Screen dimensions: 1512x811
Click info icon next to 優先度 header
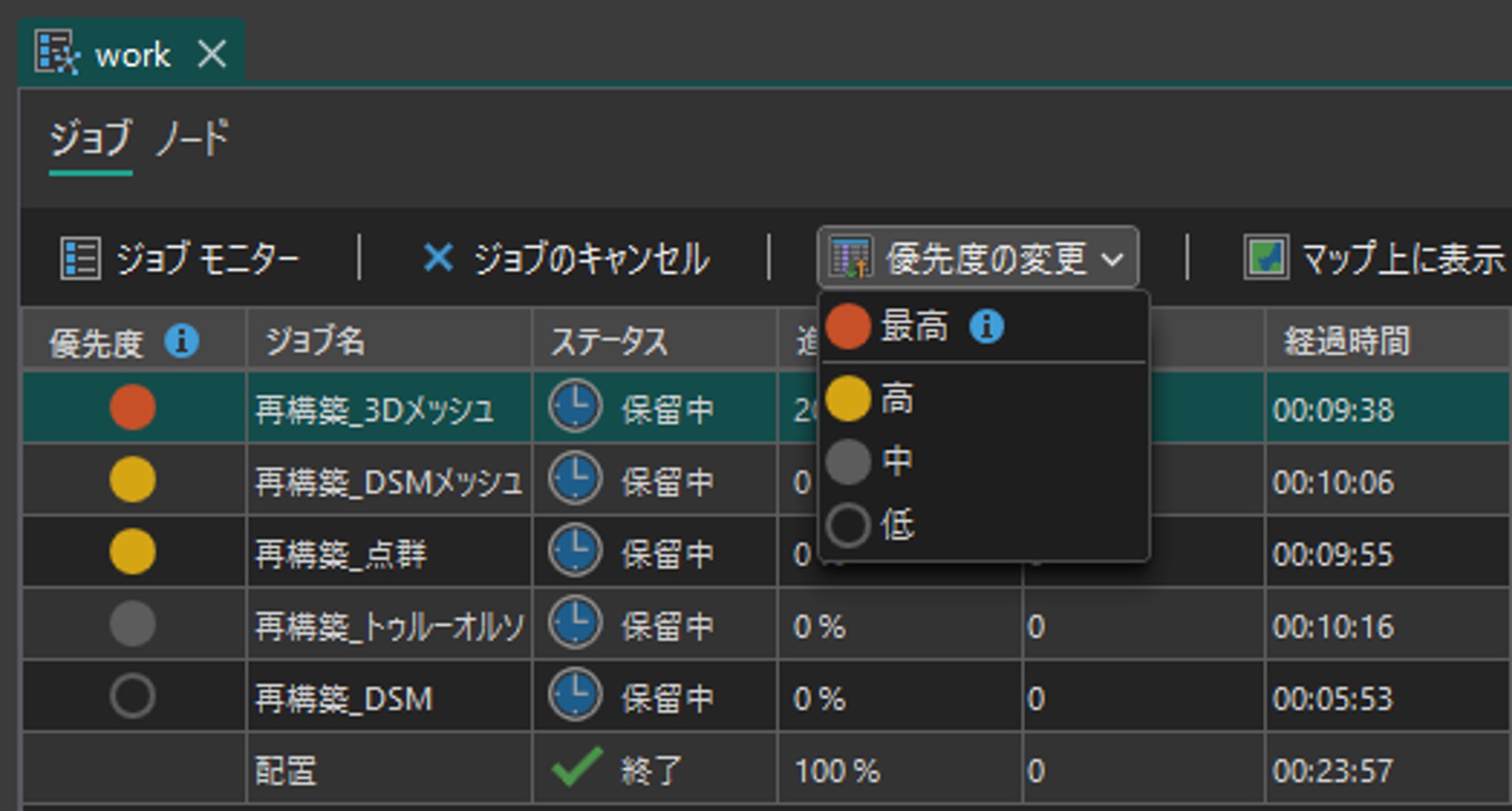tap(181, 341)
